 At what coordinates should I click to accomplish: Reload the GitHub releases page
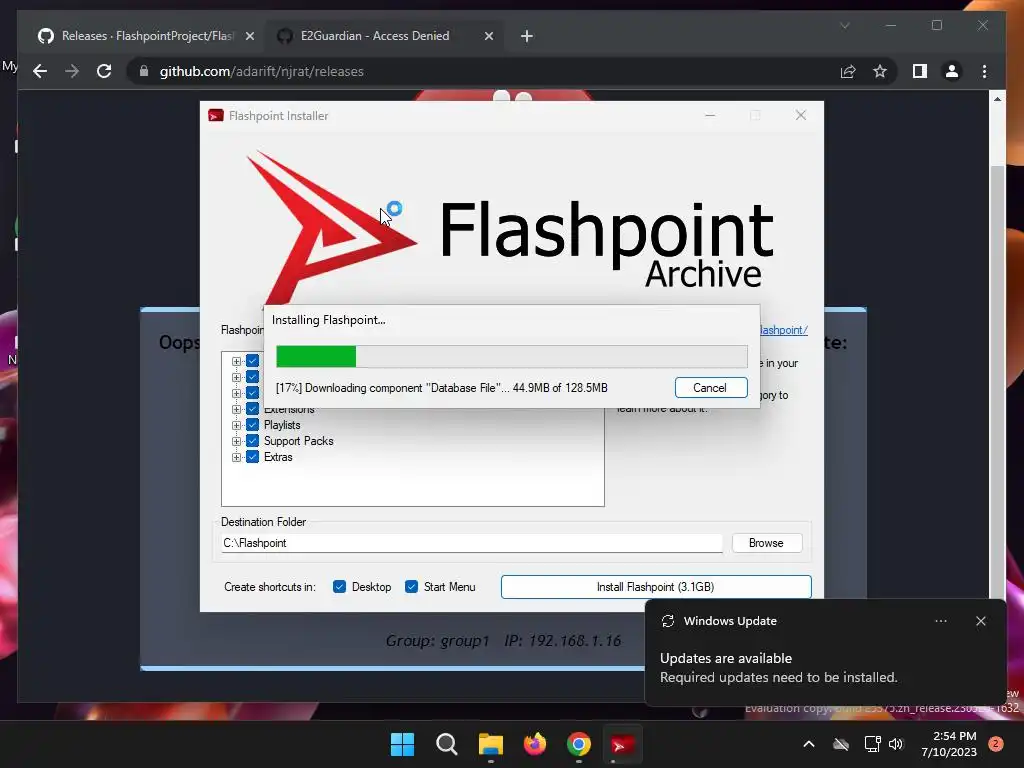pos(104,71)
